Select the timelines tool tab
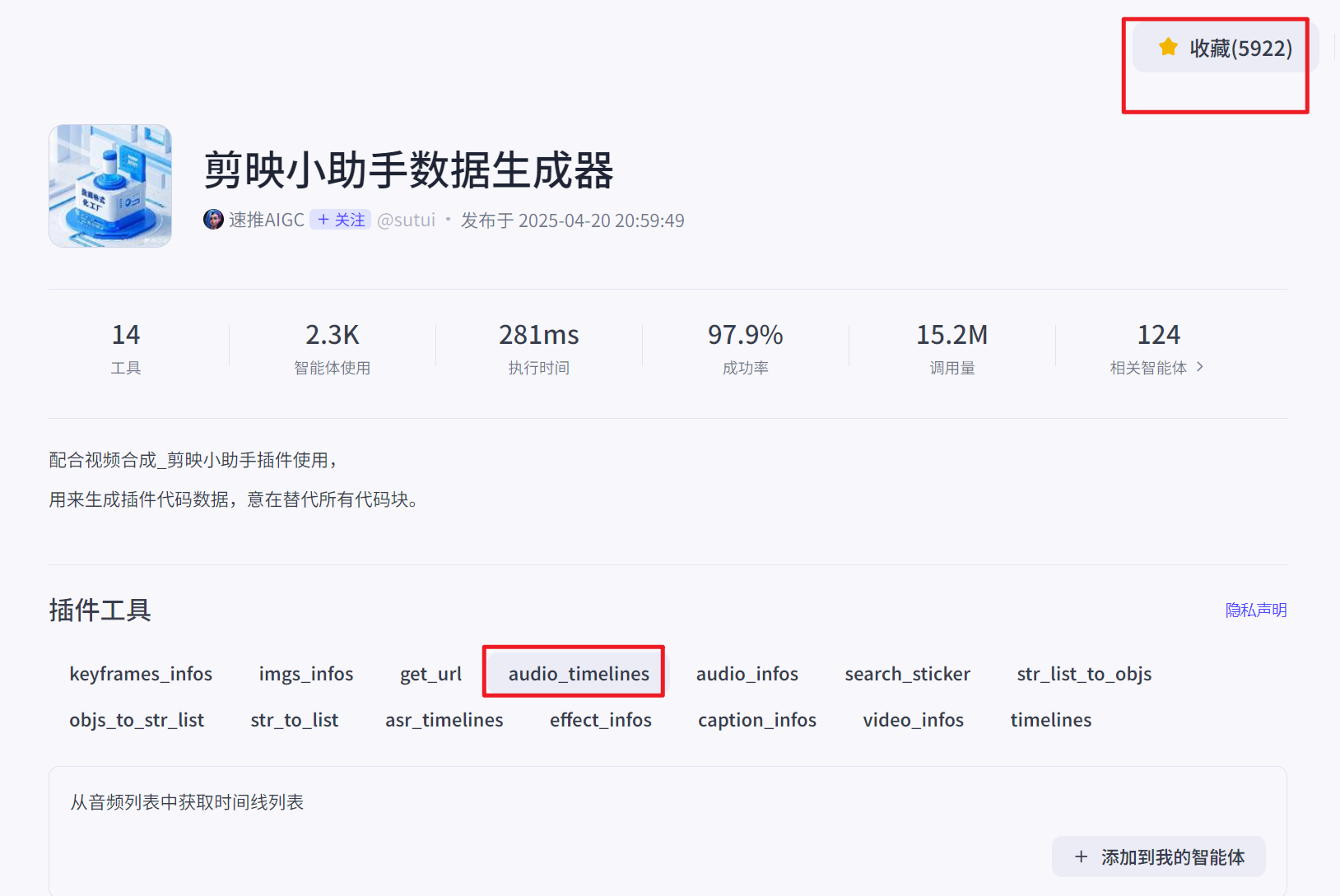 pyautogui.click(x=1051, y=720)
